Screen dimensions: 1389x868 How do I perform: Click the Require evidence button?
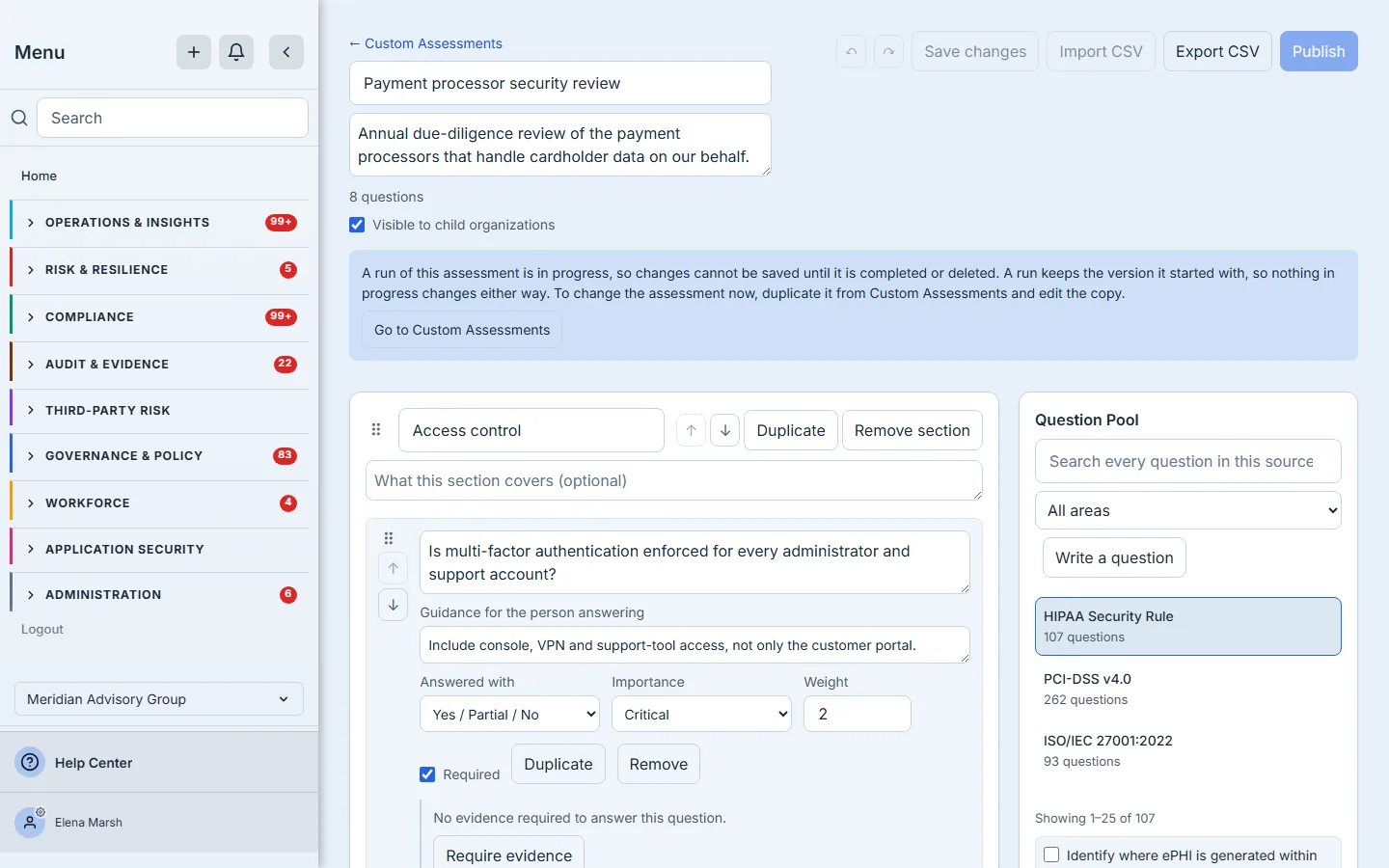tap(509, 854)
